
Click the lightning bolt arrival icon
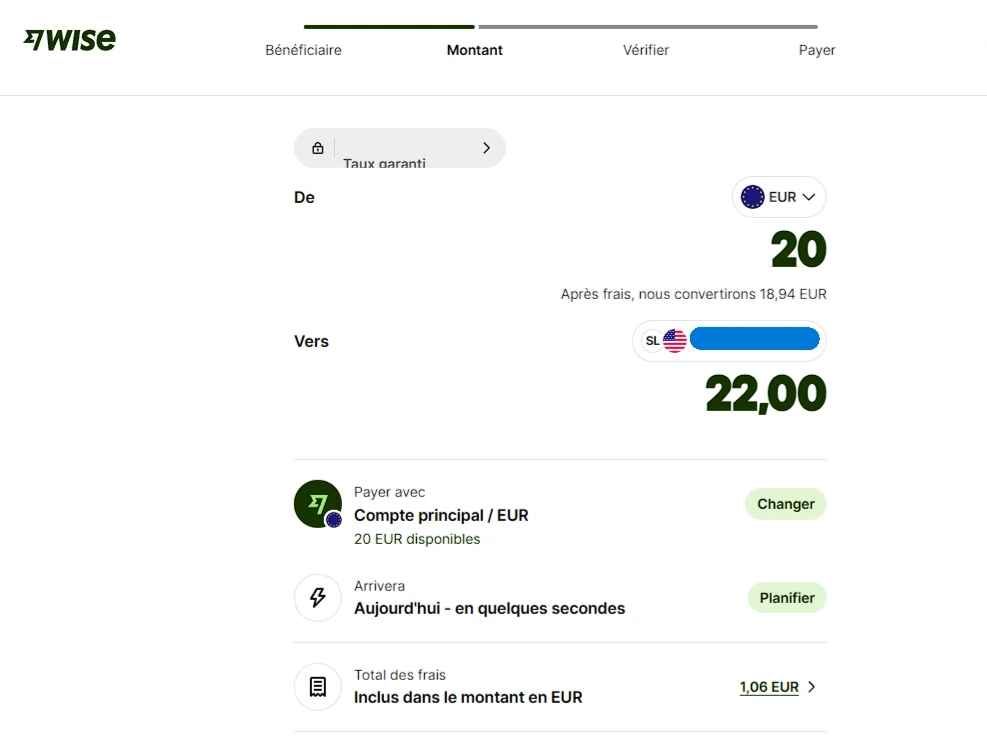coord(318,597)
